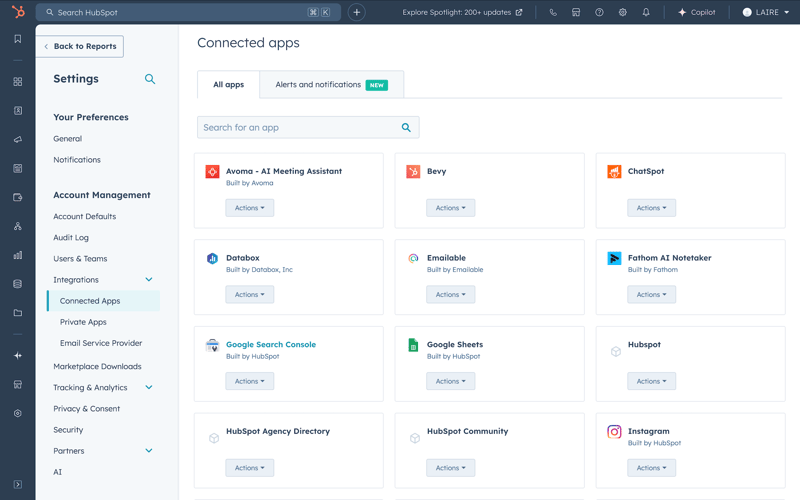The image size is (800, 500).
Task: Open the Marketplace storefront icon in left rail
Action: (18, 384)
